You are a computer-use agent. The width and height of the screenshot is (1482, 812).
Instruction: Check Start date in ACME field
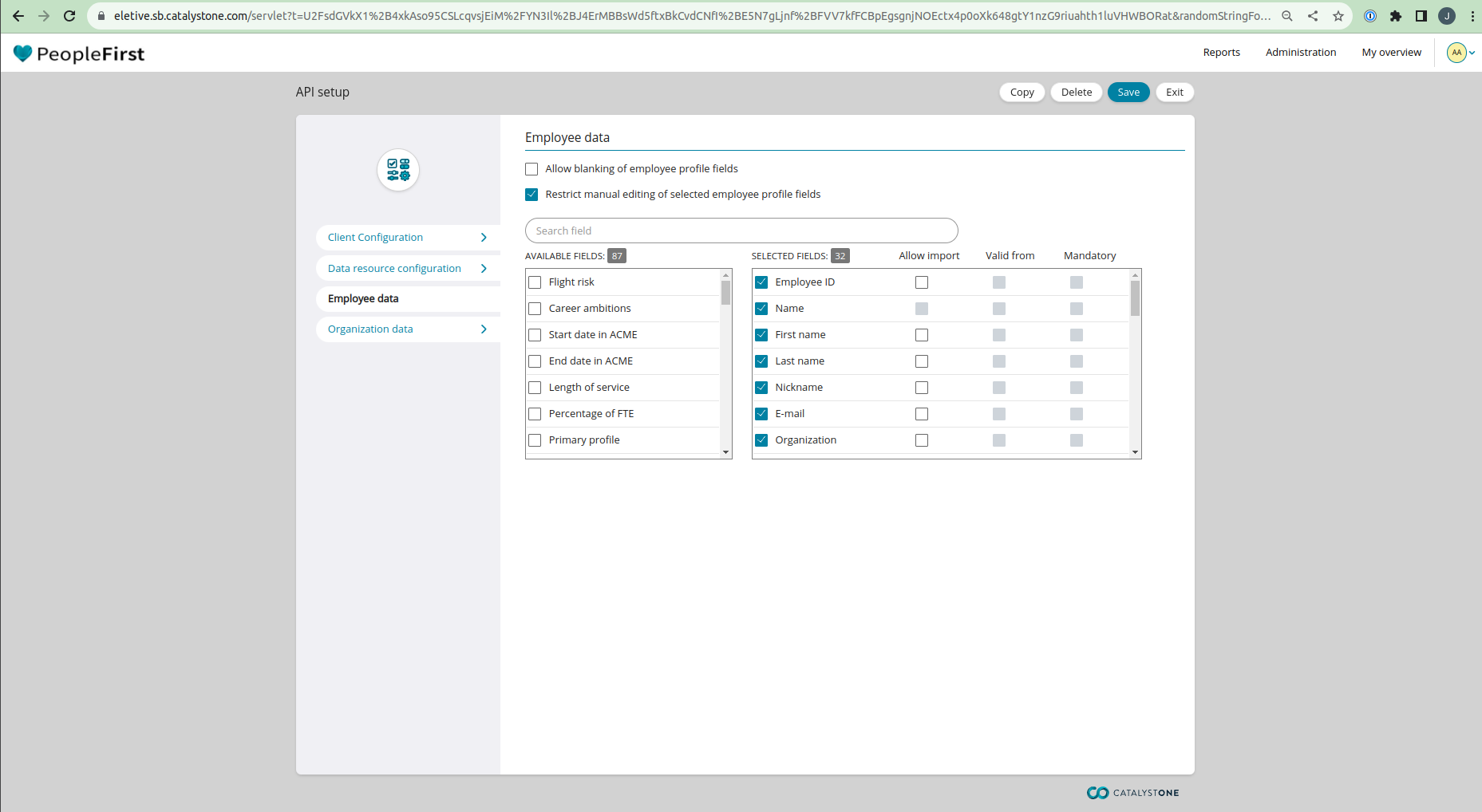click(535, 335)
